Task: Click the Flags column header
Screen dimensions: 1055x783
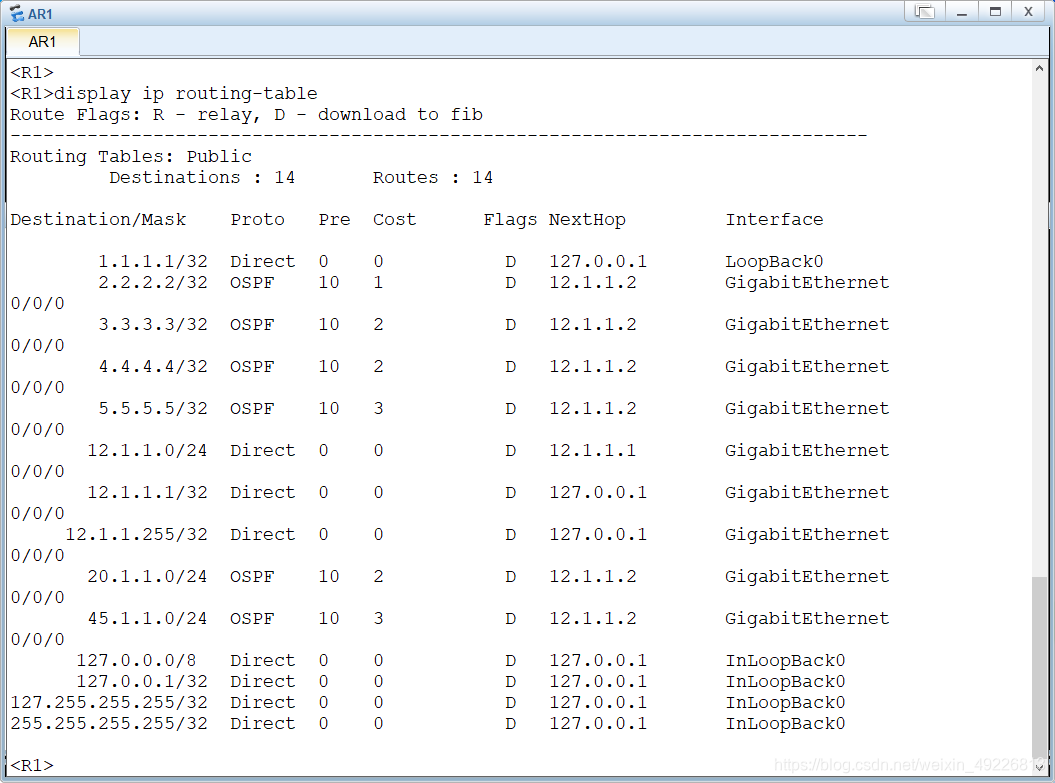Action: [x=510, y=219]
